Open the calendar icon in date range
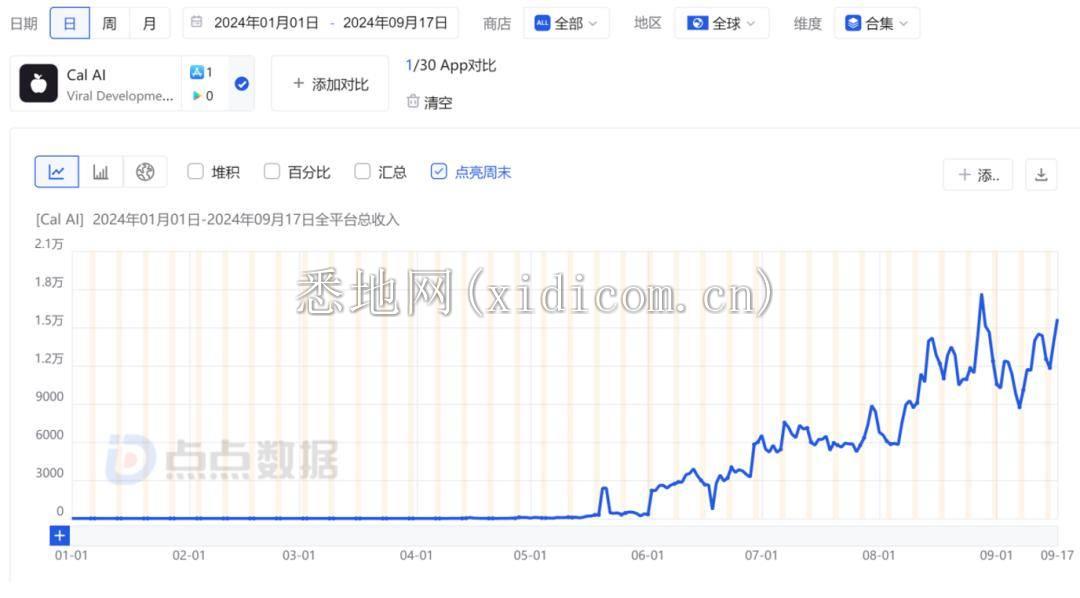The height and width of the screenshot is (598, 1080). (196, 22)
